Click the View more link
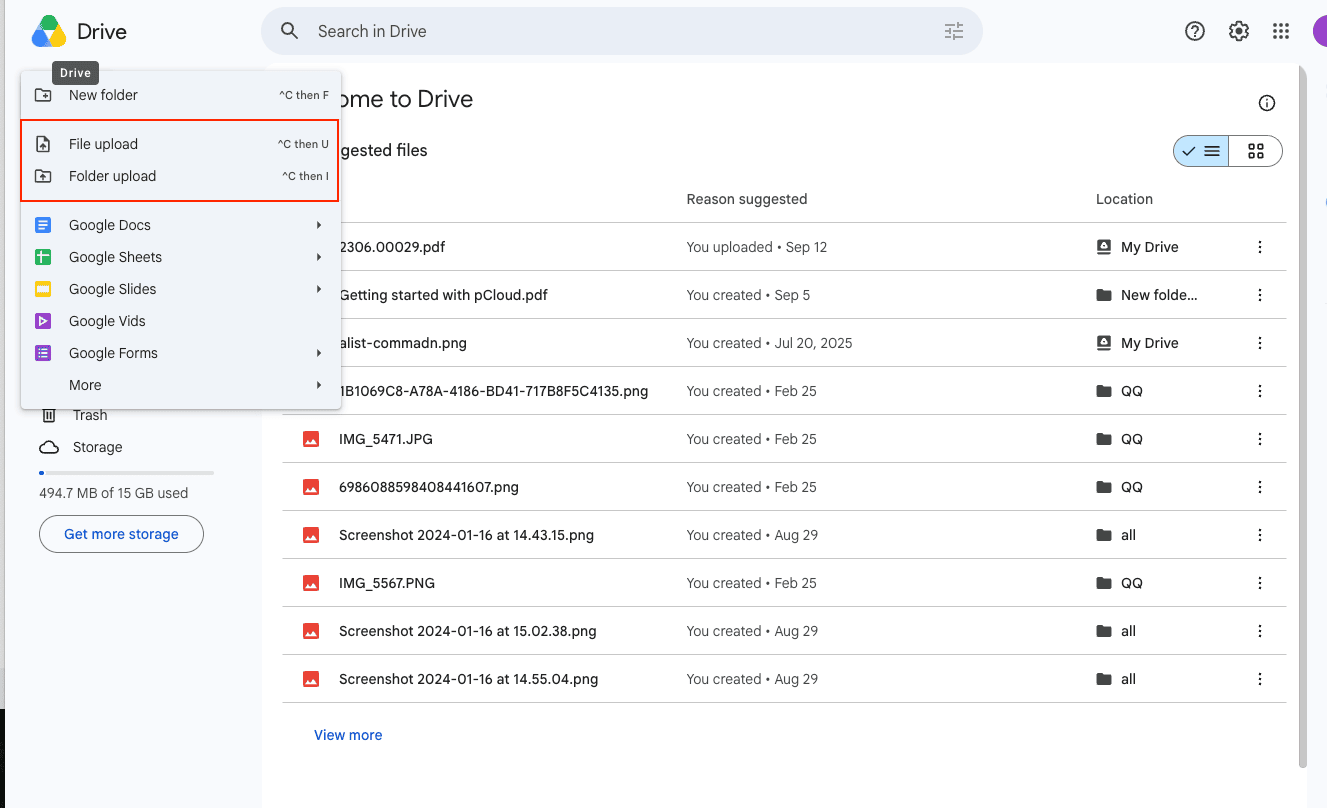Screen dimensions: 1327x808 [348, 735]
